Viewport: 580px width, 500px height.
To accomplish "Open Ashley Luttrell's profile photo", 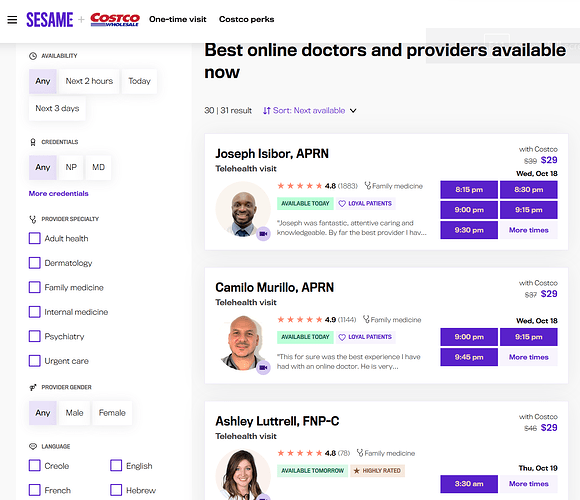I will [243, 474].
